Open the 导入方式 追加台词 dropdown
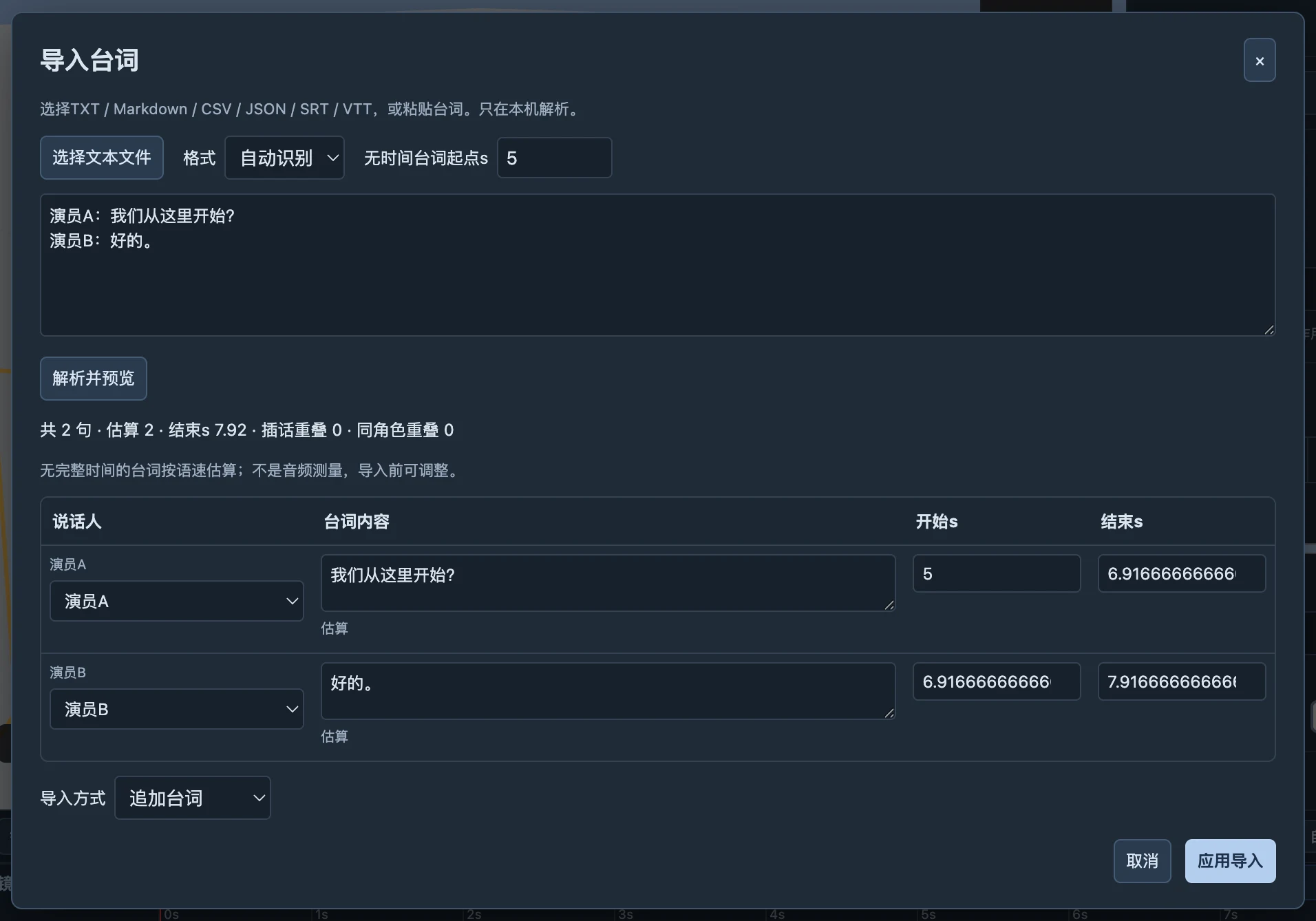 193,798
